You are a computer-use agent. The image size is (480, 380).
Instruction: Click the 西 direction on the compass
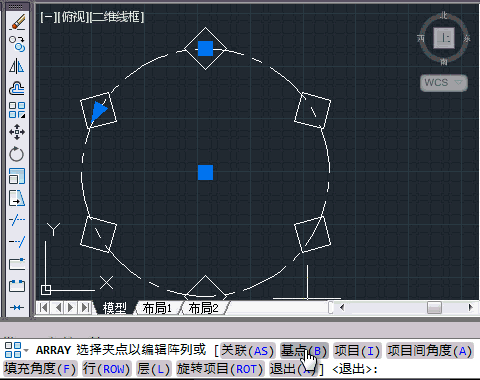point(421,38)
